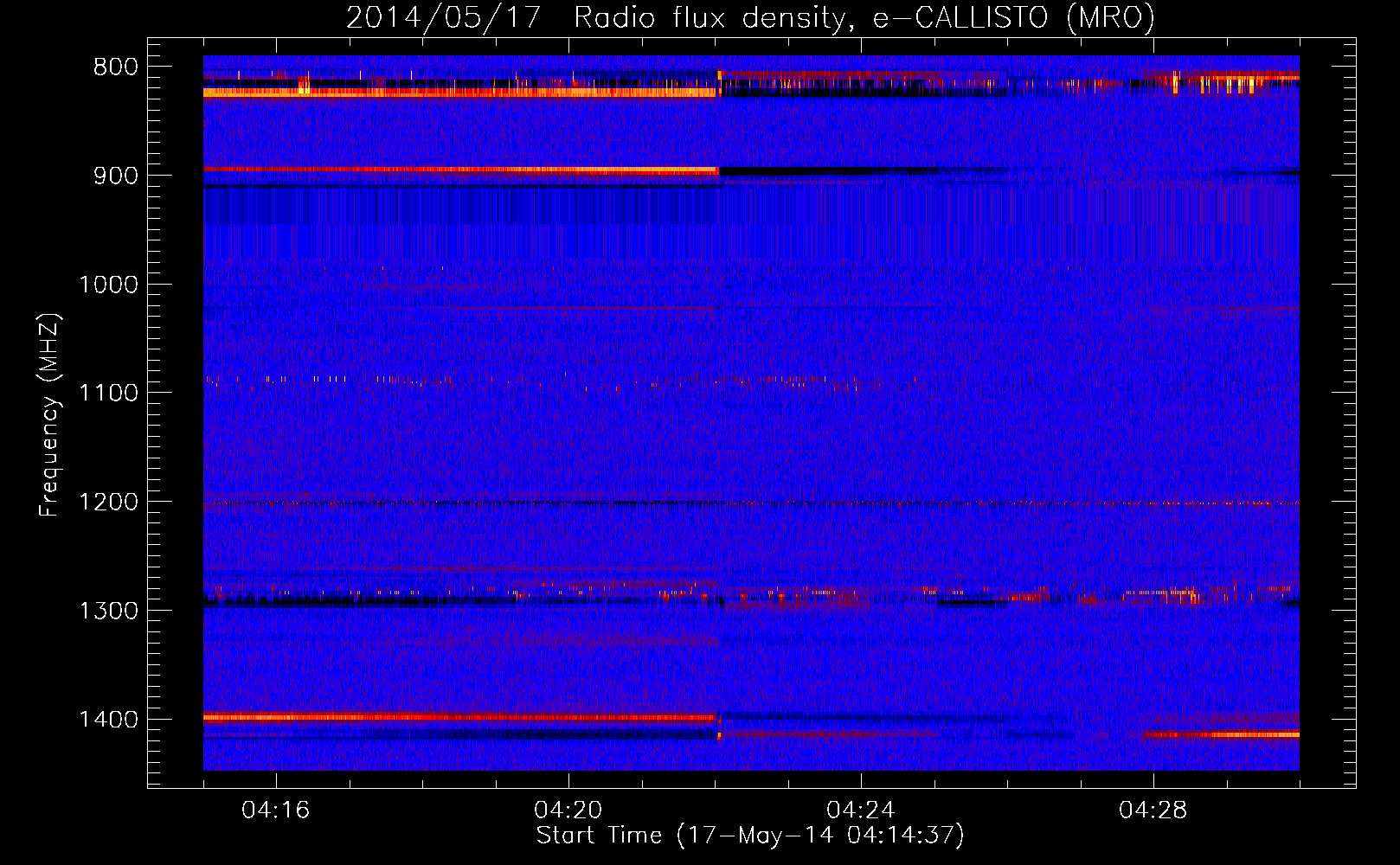Select the '1100' frequency axis label
The image size is (1400, 865).
[x=108, y=393]
